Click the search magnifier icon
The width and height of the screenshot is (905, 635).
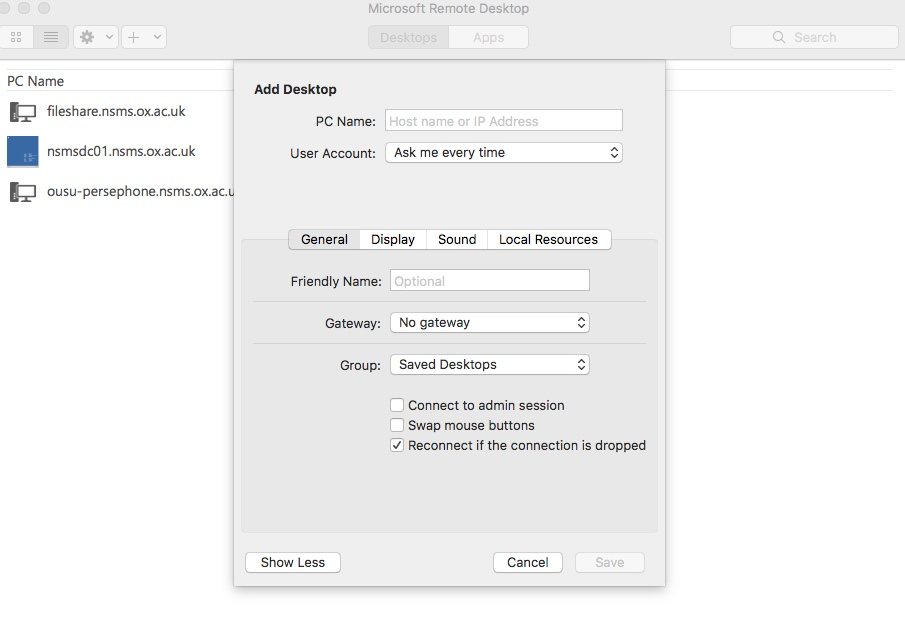coord(779,37)
